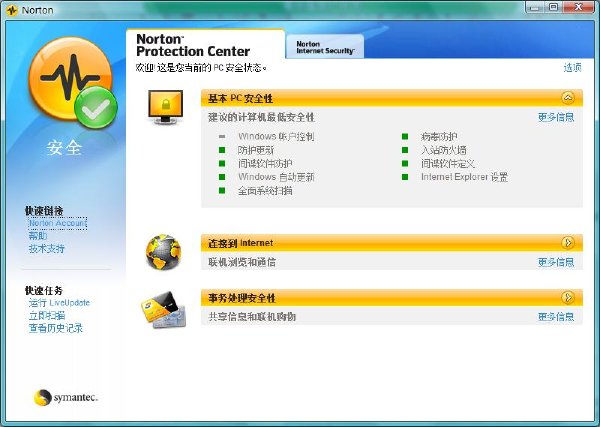The image size is (600, 427).
Task: Select the 病毒防护 item
Action: 439,137
